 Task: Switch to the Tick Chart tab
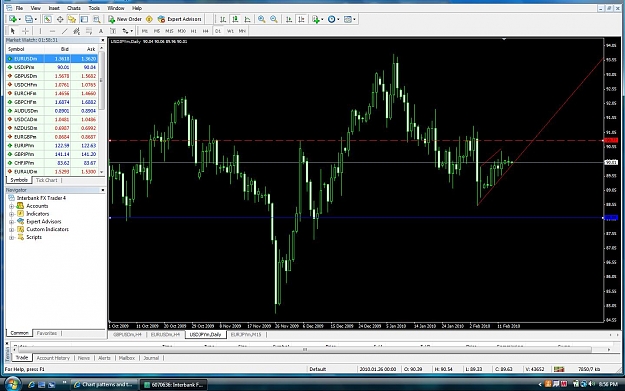click(47, 180)
